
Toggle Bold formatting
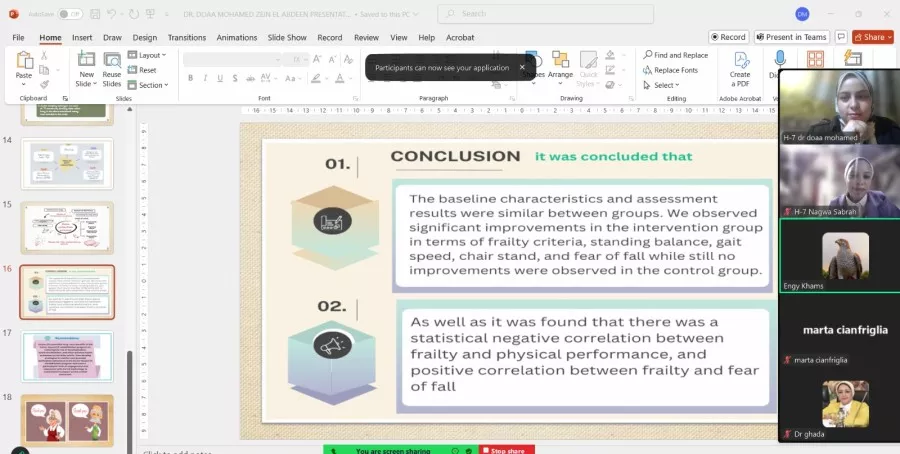(x=190, y=78)
